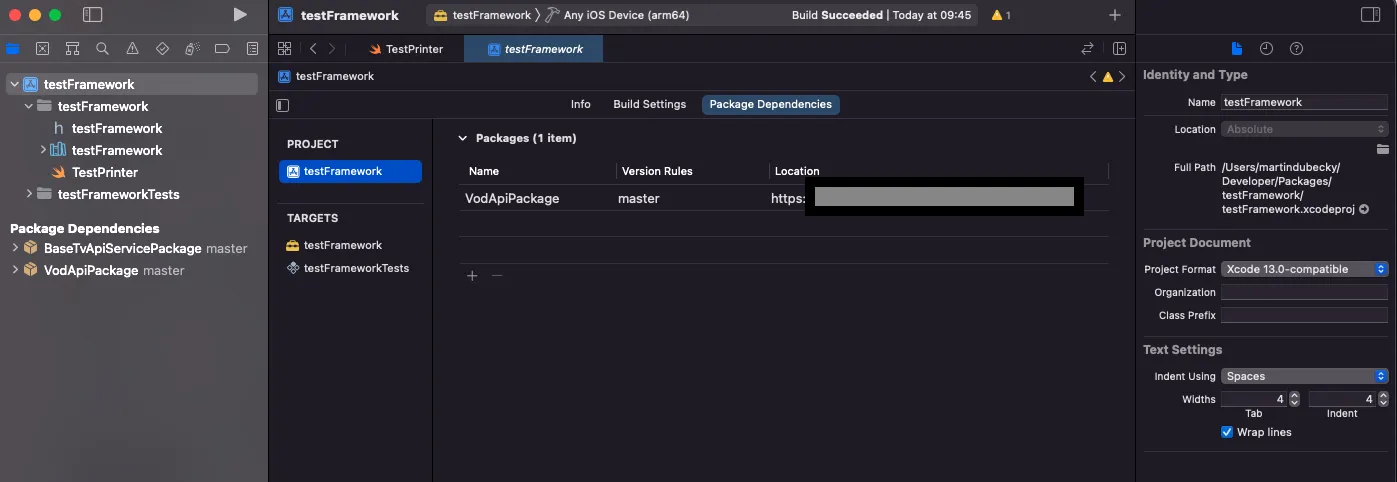Click the Name field in inspector
This screenshot has height=482, width=1397.
click(1305, 102)
